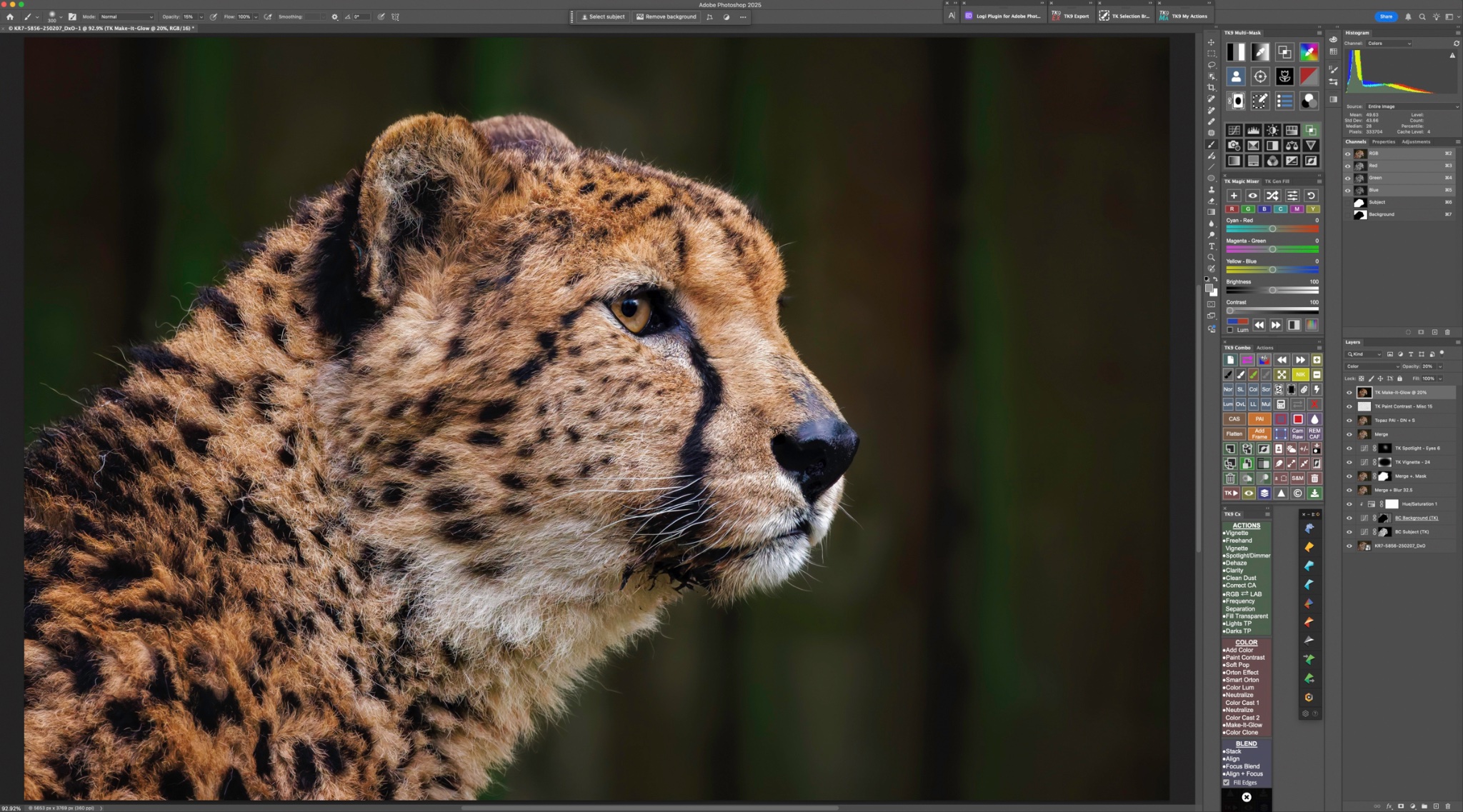Expand the layer Opacity dropdown arrow
This screenshot has height=812, width=1463.
click(1440, 366)
